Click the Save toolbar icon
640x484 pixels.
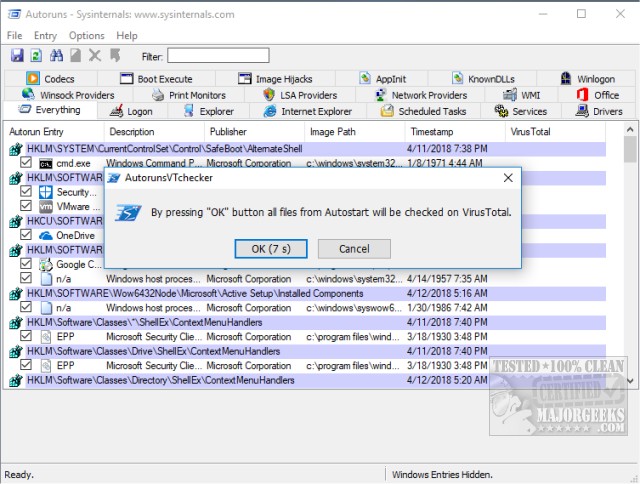[17, 55]
